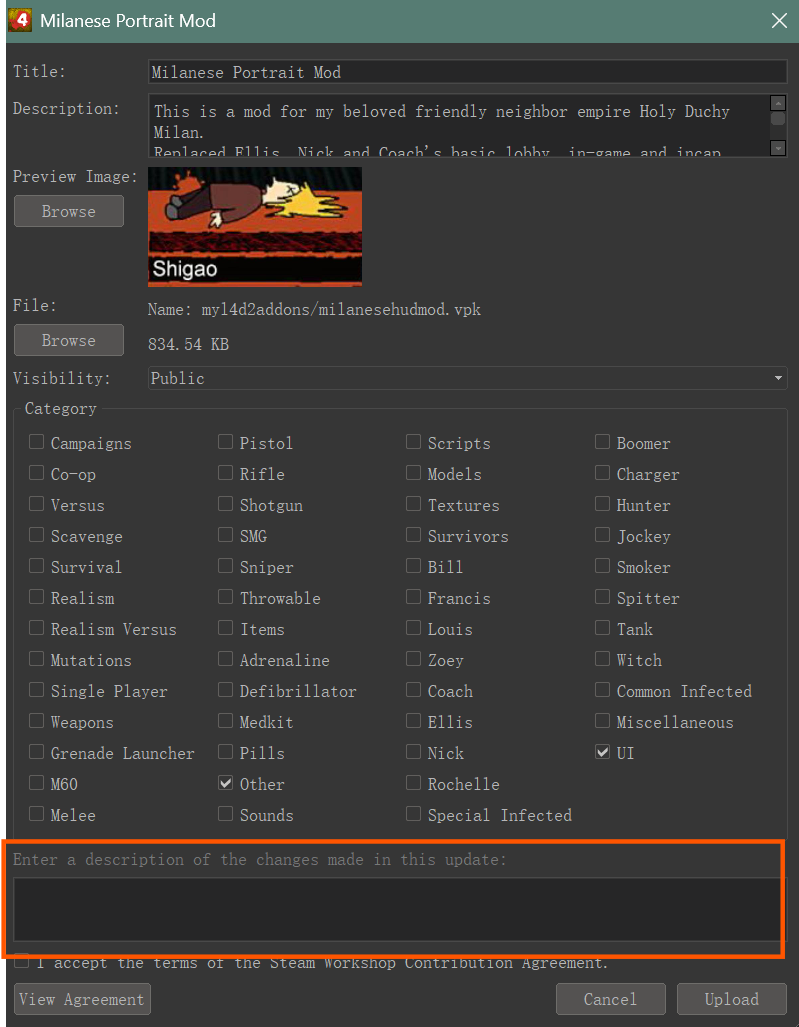Tick the Adrenaline checkbox

[x=225, y=659]
